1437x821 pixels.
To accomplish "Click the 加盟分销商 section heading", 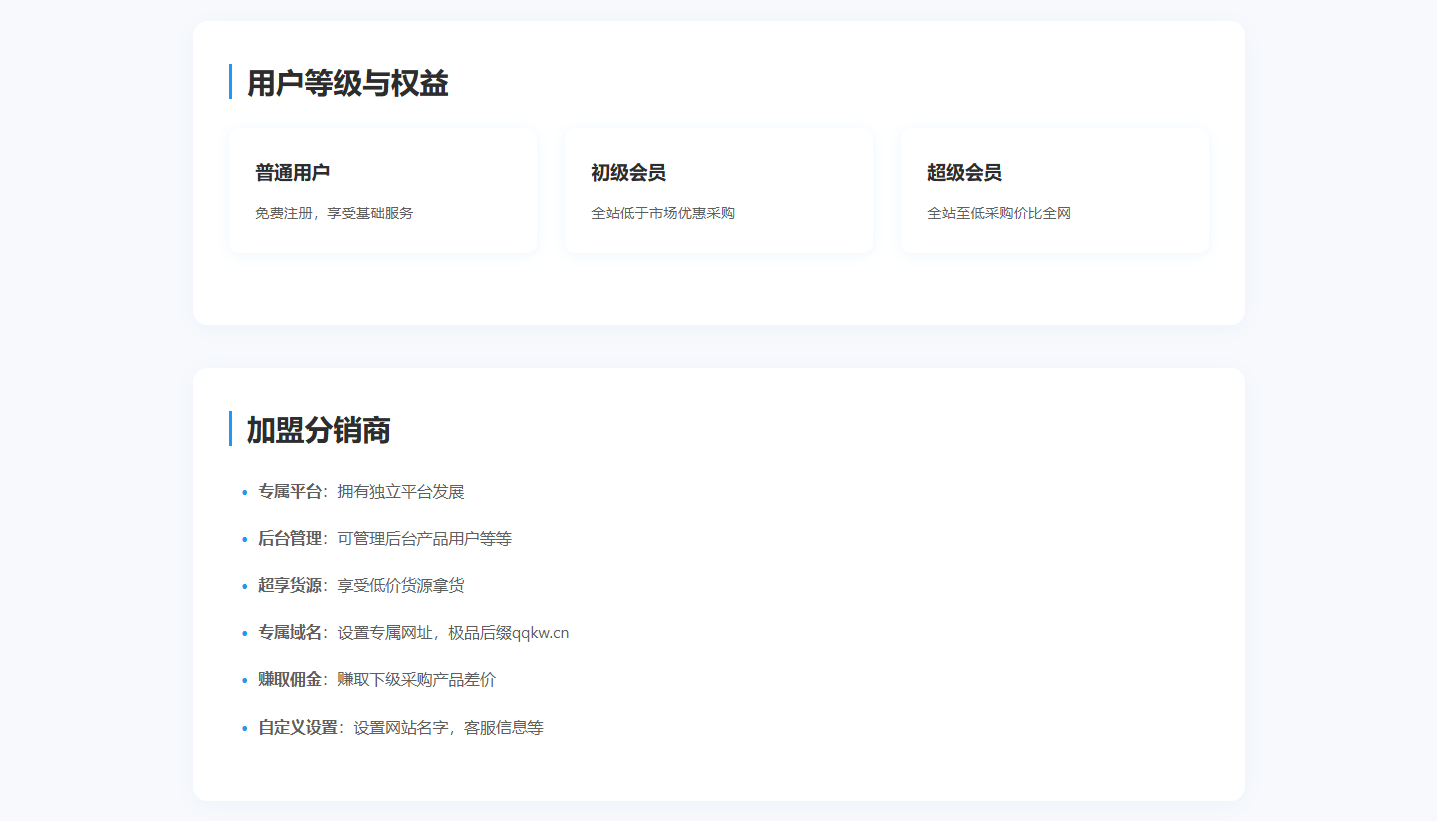I will coord(318,430).
